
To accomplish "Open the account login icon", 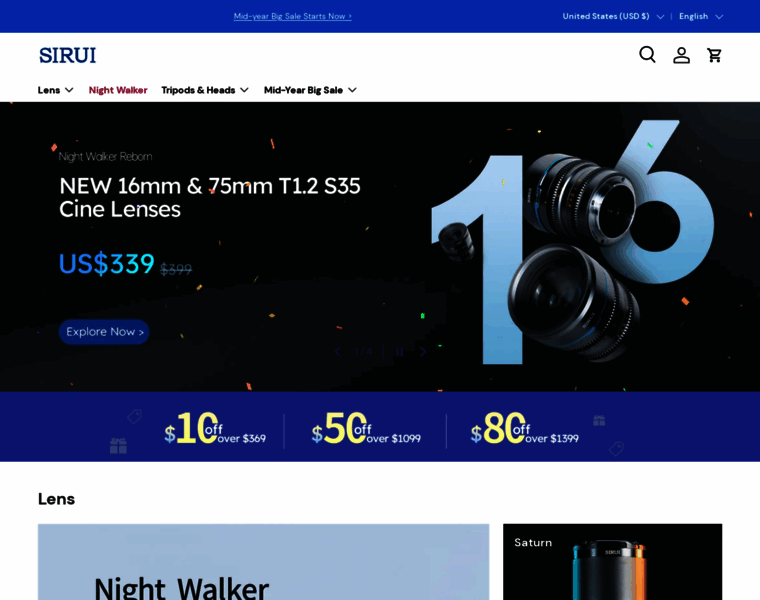I will [x=681, y=55].
